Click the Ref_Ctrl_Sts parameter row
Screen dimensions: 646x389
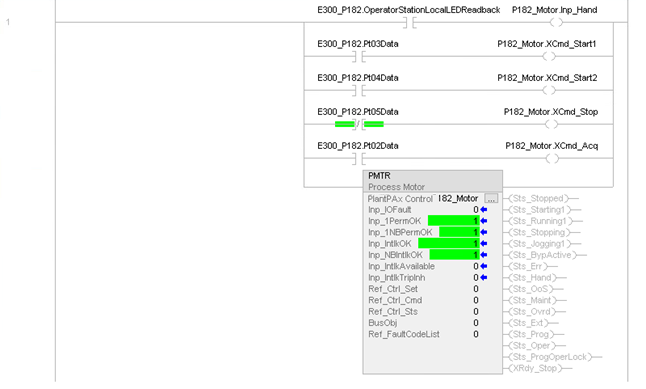coord(424,312)
